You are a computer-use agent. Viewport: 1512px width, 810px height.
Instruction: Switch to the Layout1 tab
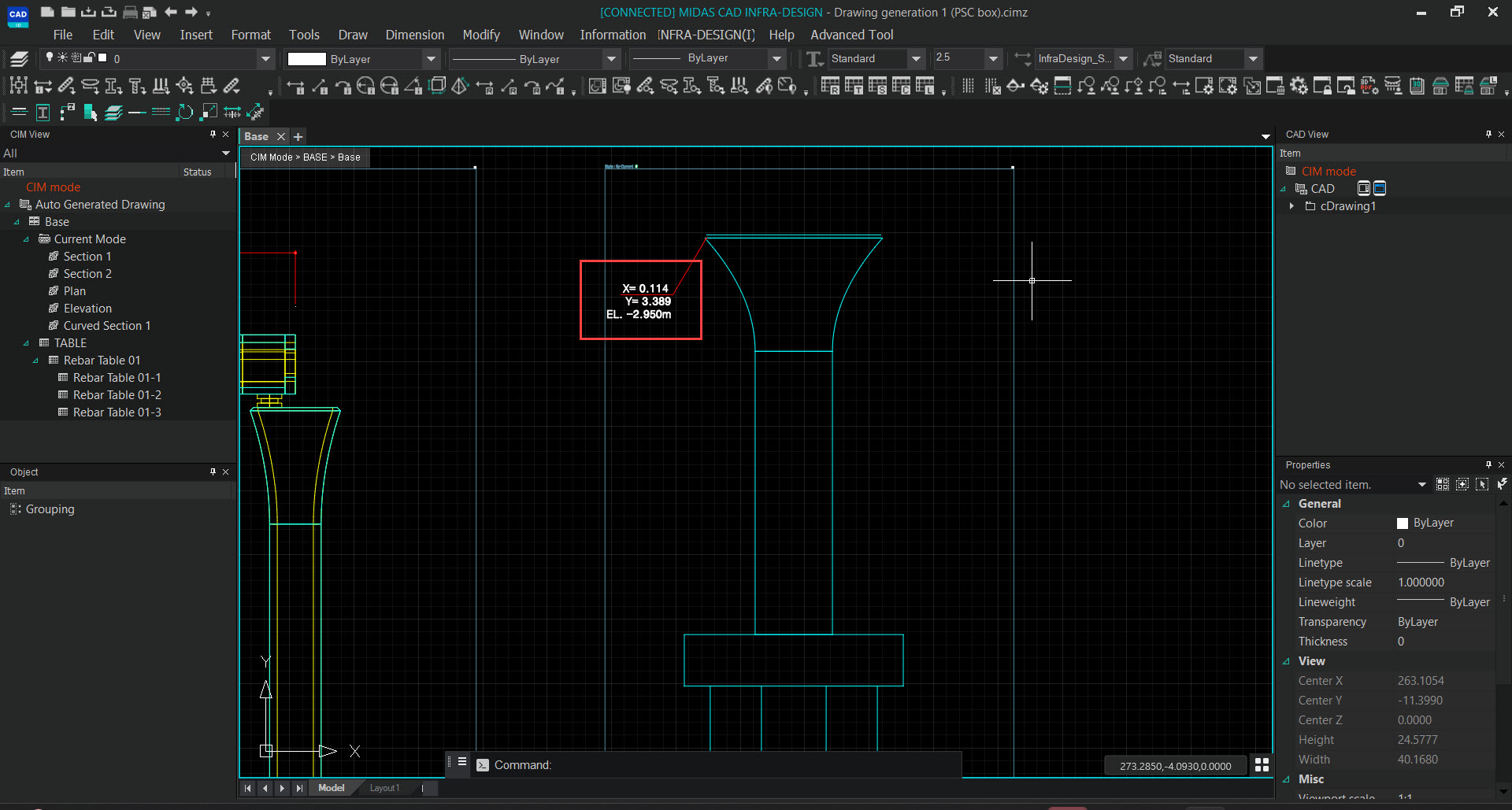(384, 788)
